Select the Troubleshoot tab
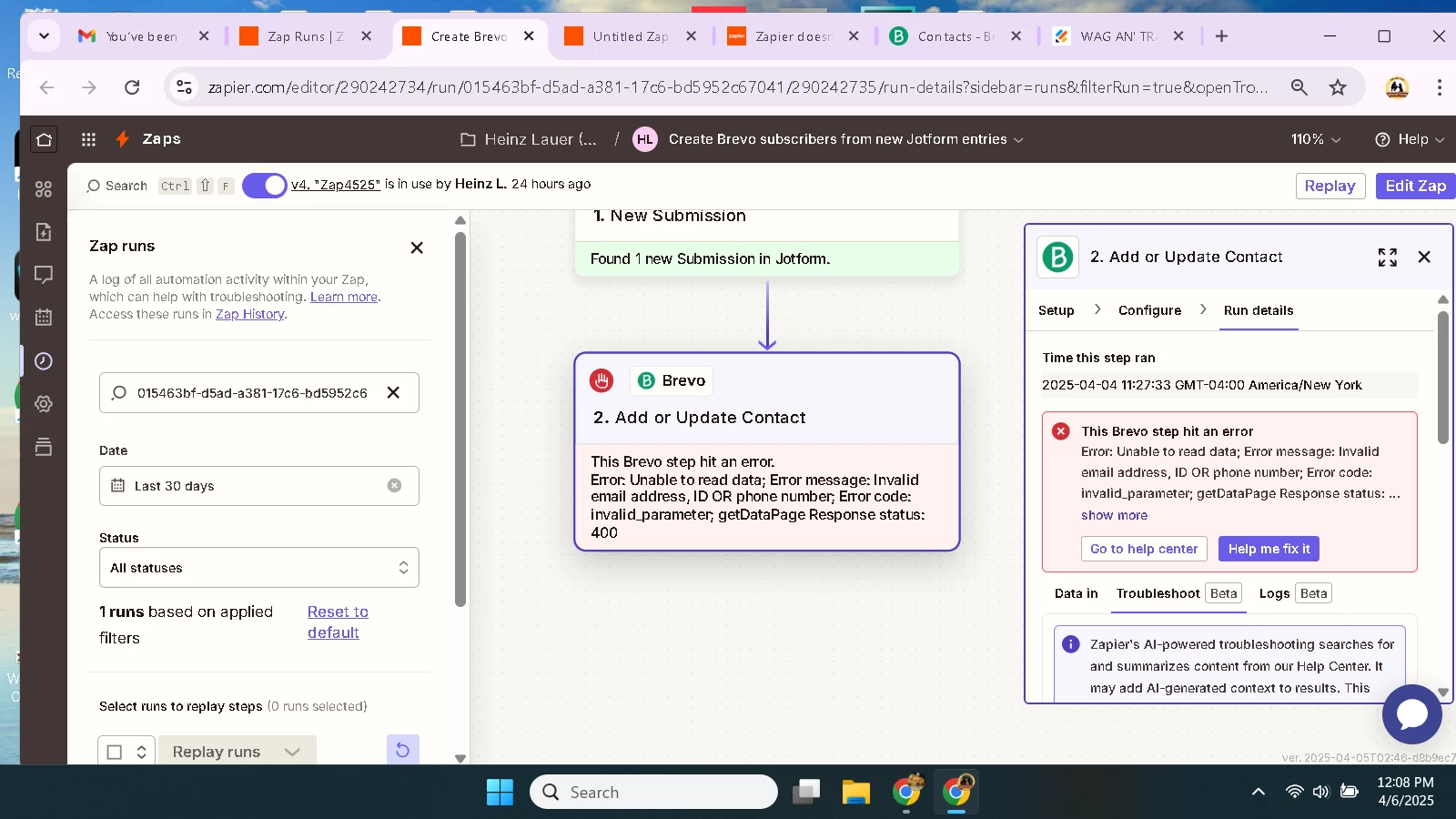Screen dimensions: 1456x819 (x=1178, y=593)
